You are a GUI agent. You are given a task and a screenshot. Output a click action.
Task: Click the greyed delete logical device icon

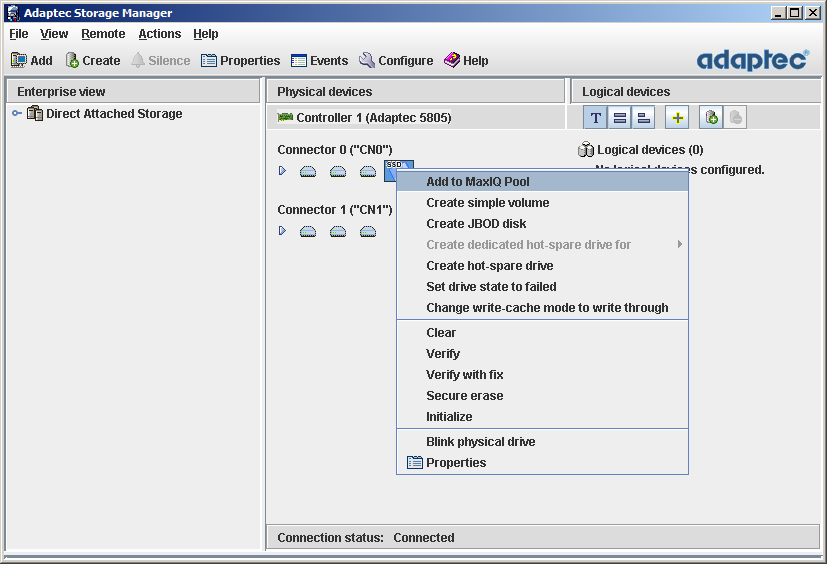[x=735, y=118]
